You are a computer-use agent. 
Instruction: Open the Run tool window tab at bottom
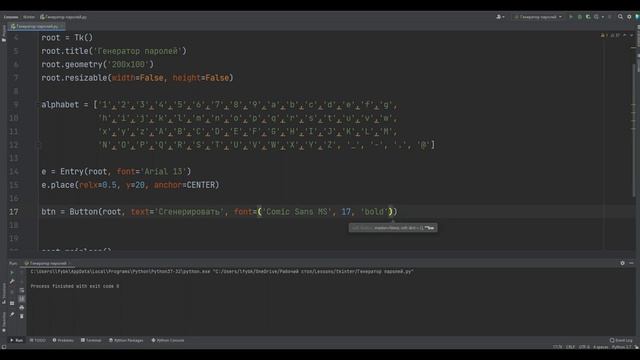(16, 340)
